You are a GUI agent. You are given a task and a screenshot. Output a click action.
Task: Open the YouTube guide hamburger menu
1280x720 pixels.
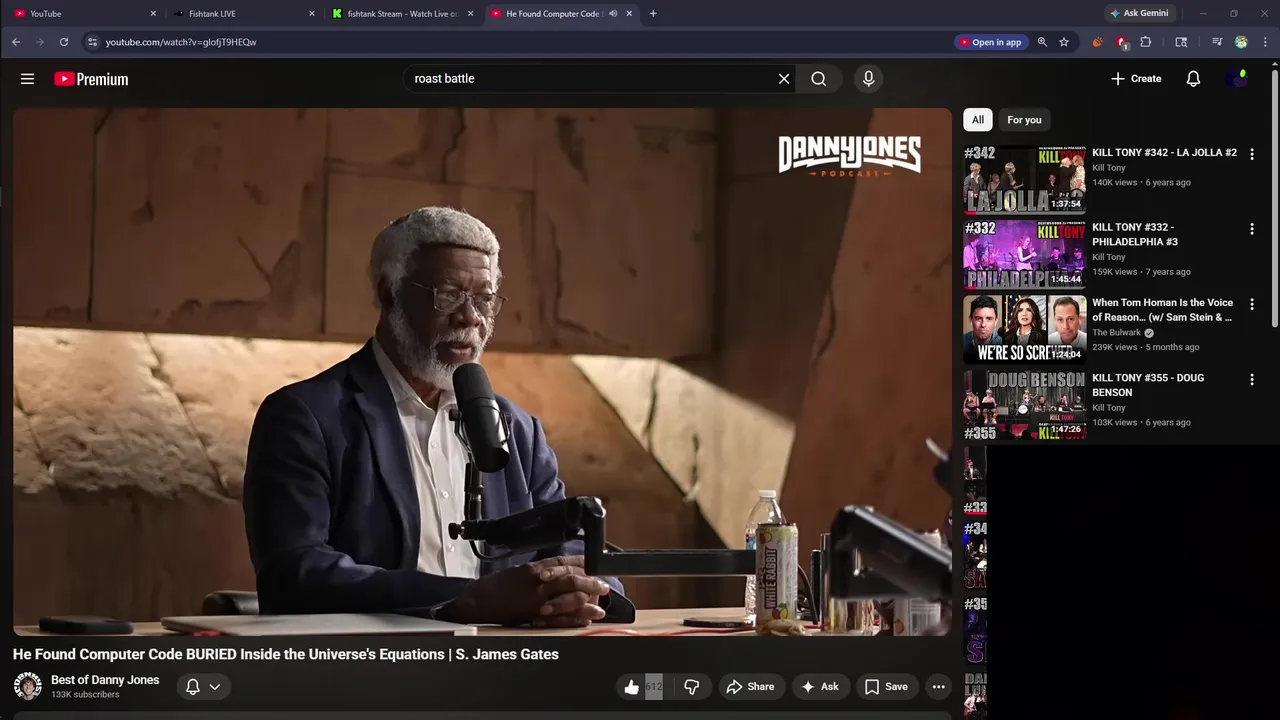[27, 79]
